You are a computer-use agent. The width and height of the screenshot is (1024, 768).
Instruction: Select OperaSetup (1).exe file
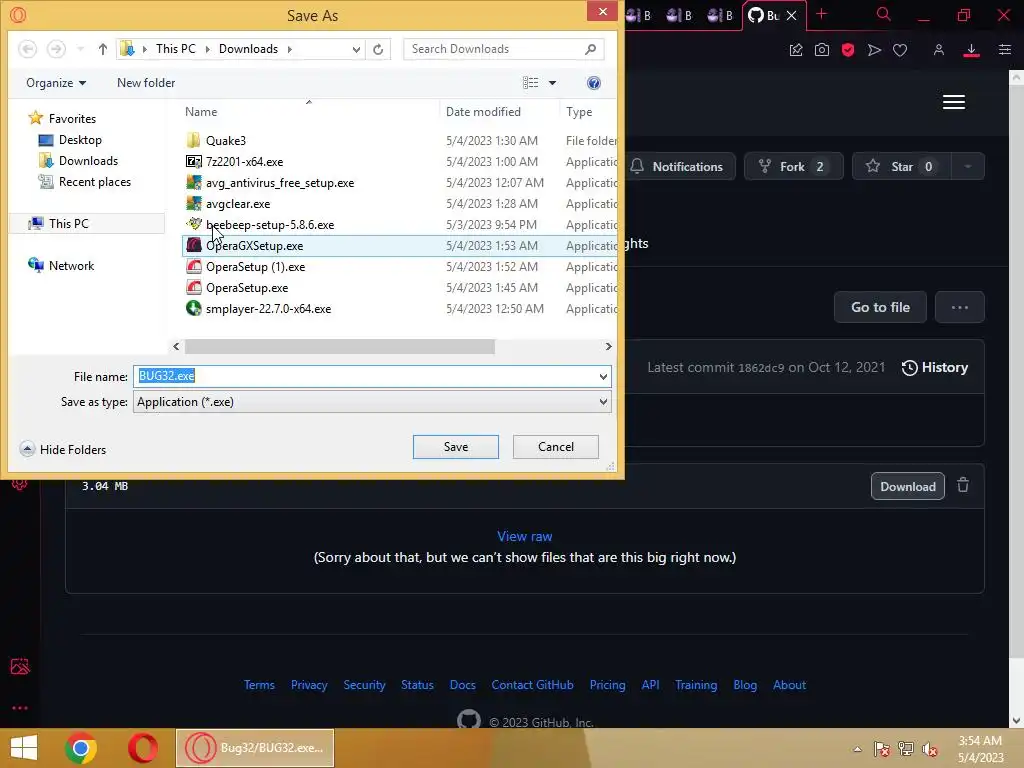255,266
